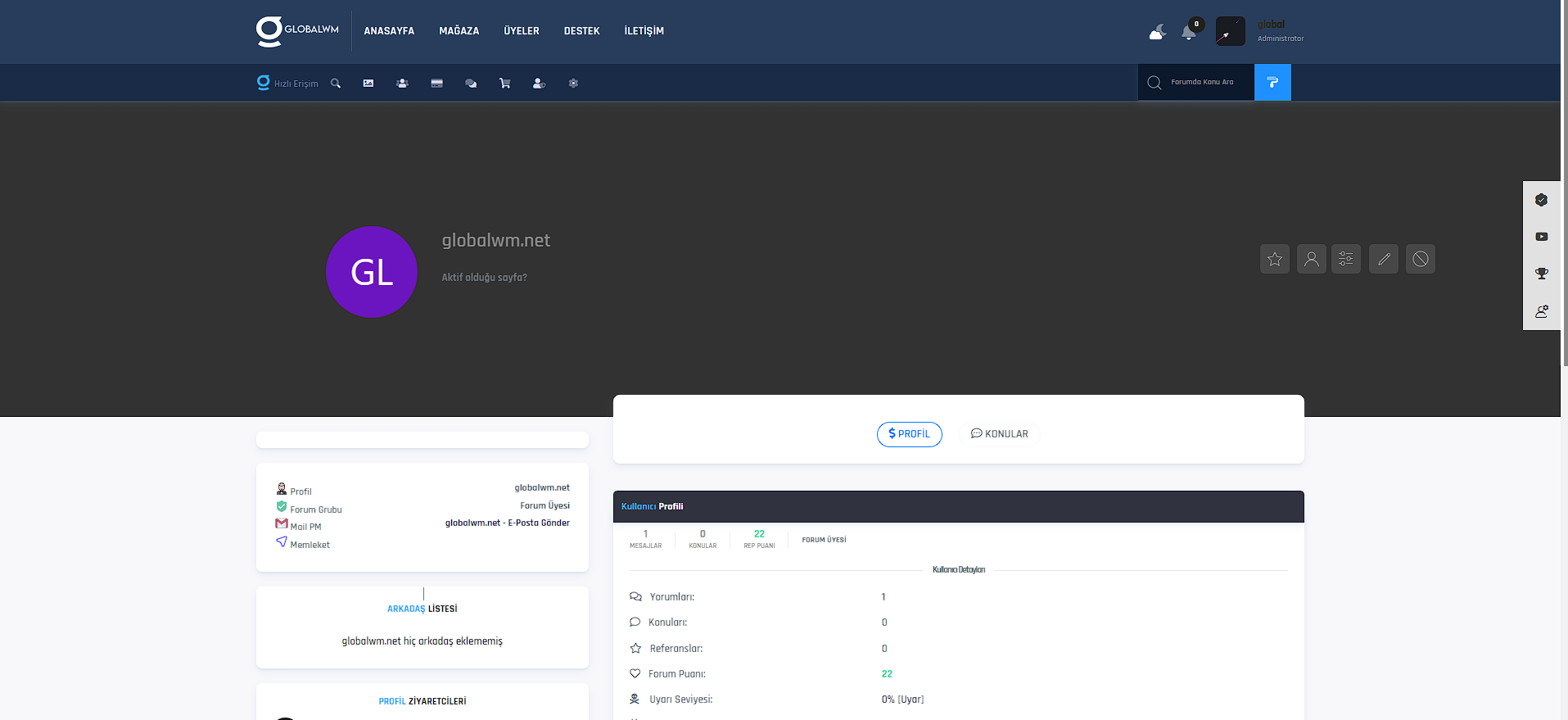Focus the Forumda Konu Ara search field
This screenshot has height=720, width=1568.
tap(1201, 83)
